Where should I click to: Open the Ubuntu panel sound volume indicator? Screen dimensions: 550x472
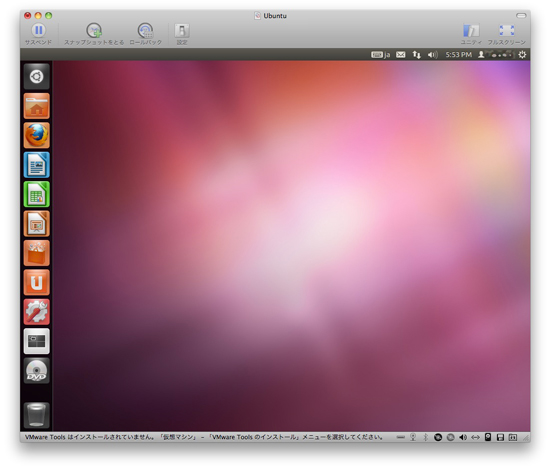coord(432,55)
